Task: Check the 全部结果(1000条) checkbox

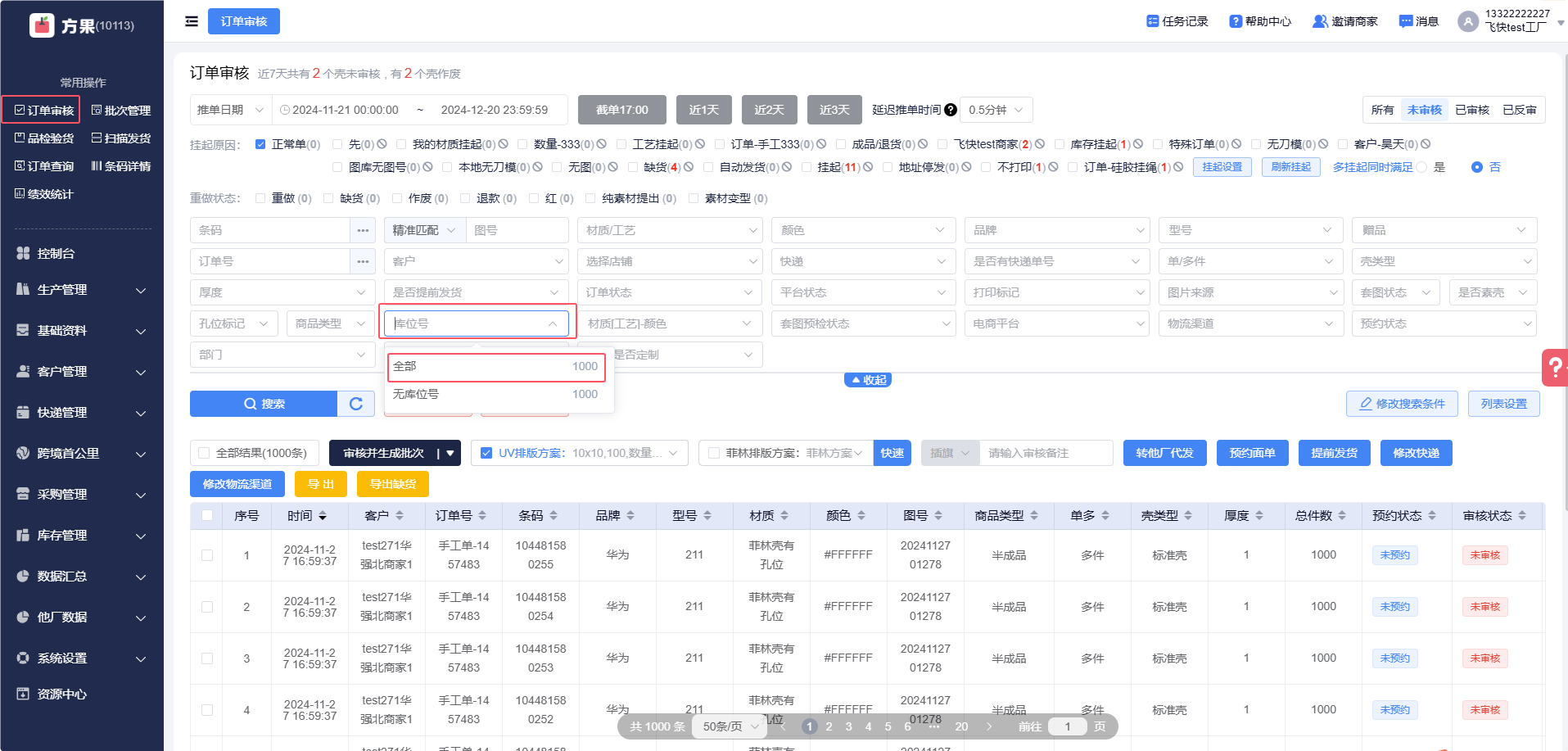Action: click(205, 453)
